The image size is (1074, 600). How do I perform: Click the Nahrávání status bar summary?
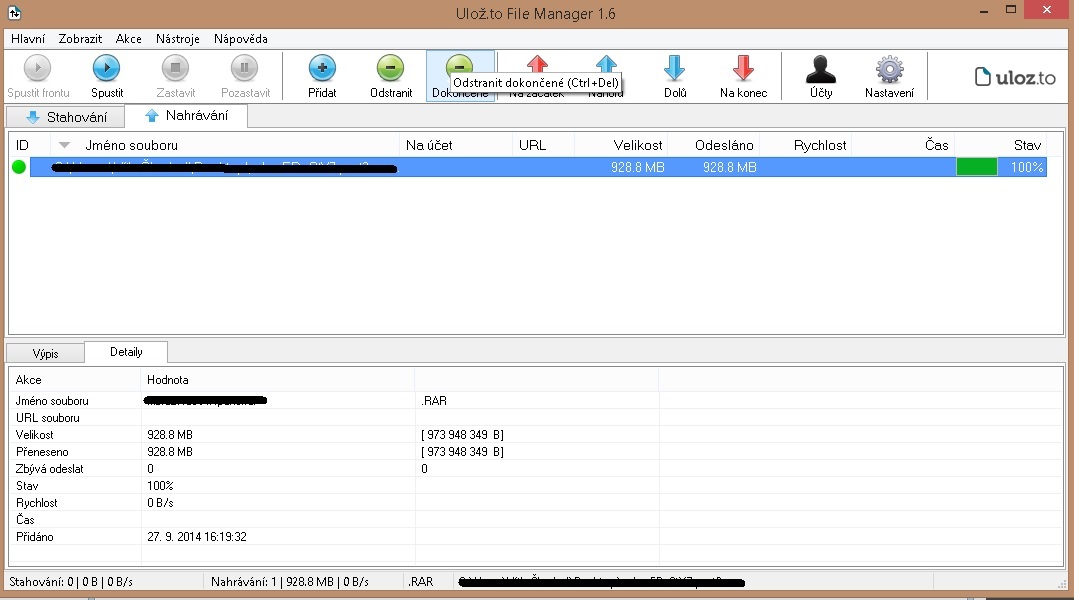(x=290, y=582)
